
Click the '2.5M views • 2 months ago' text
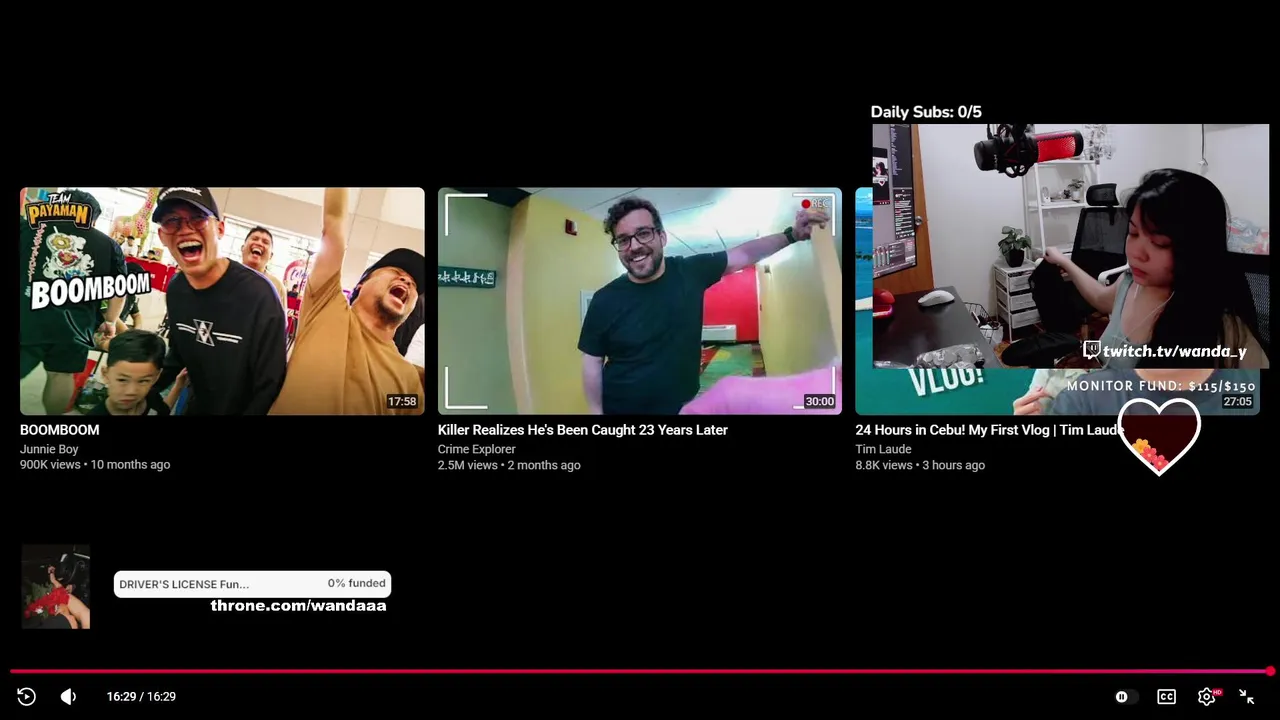point(509,465)
